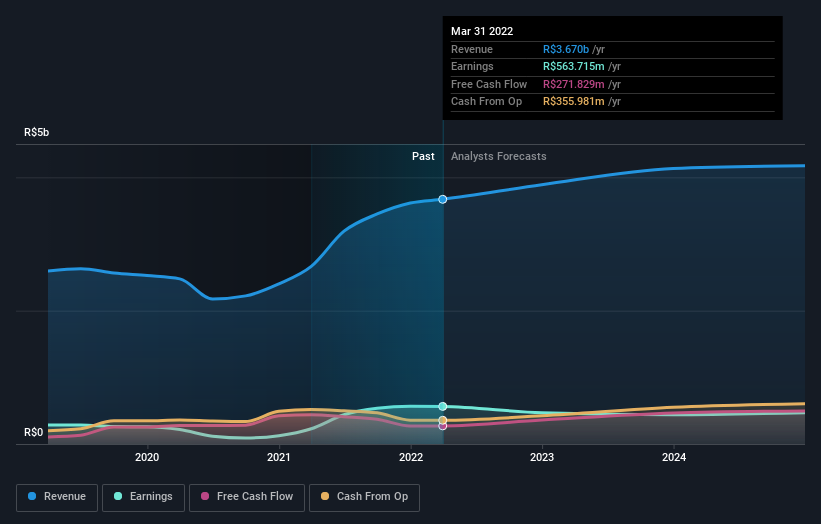Click the Revenue data point marker on the blue line
Viewport: 821px width, 524px height.
[443, 199]
